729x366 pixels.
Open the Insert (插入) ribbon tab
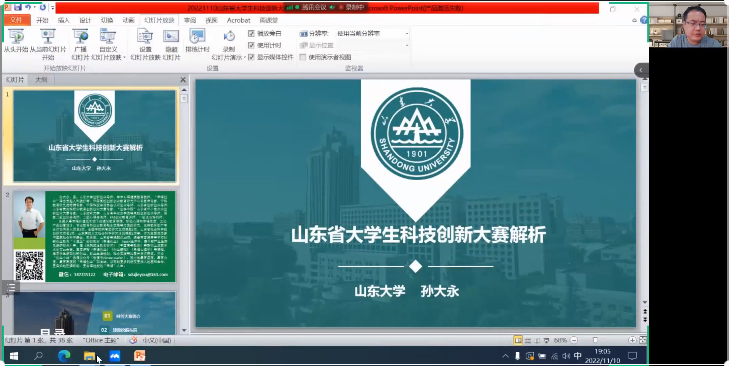[64, 20]
